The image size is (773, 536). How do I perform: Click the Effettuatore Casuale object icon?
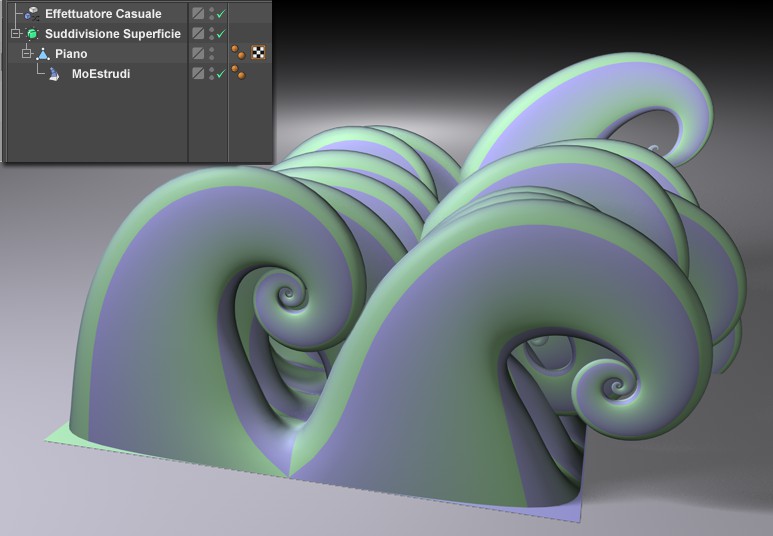tap(33, 14)
